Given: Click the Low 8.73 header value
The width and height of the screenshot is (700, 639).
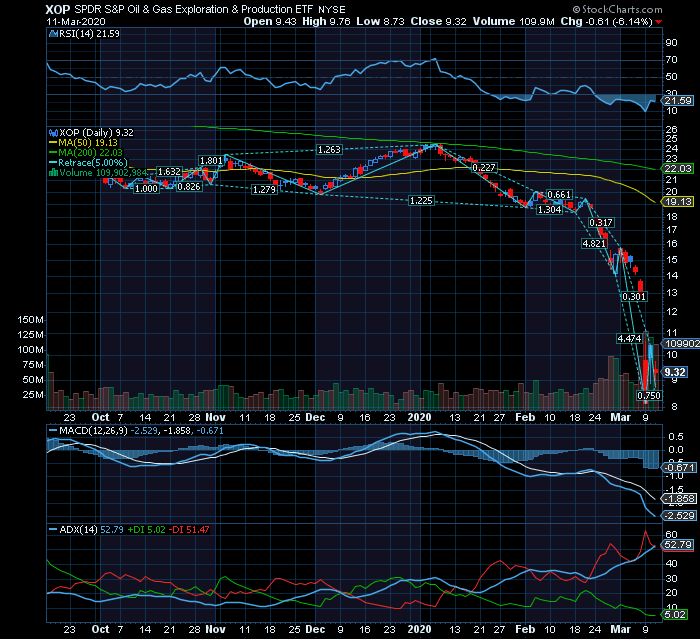Looking at the screenshot, I should point(380,21).
